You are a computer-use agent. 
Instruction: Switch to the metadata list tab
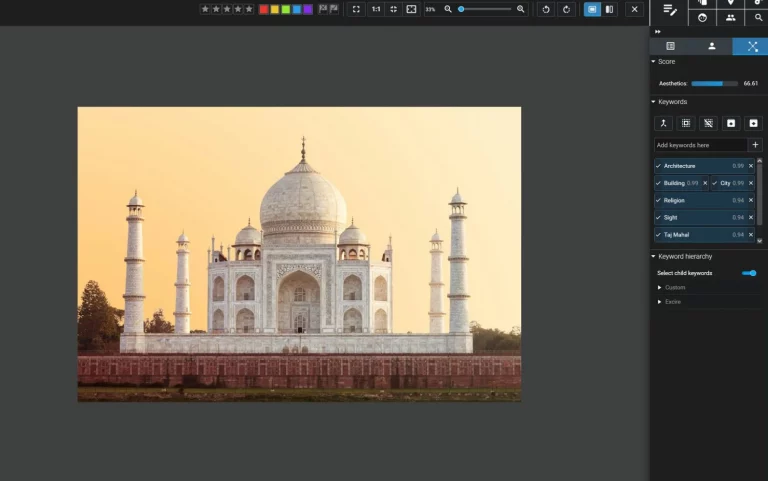tap(671, 46)
